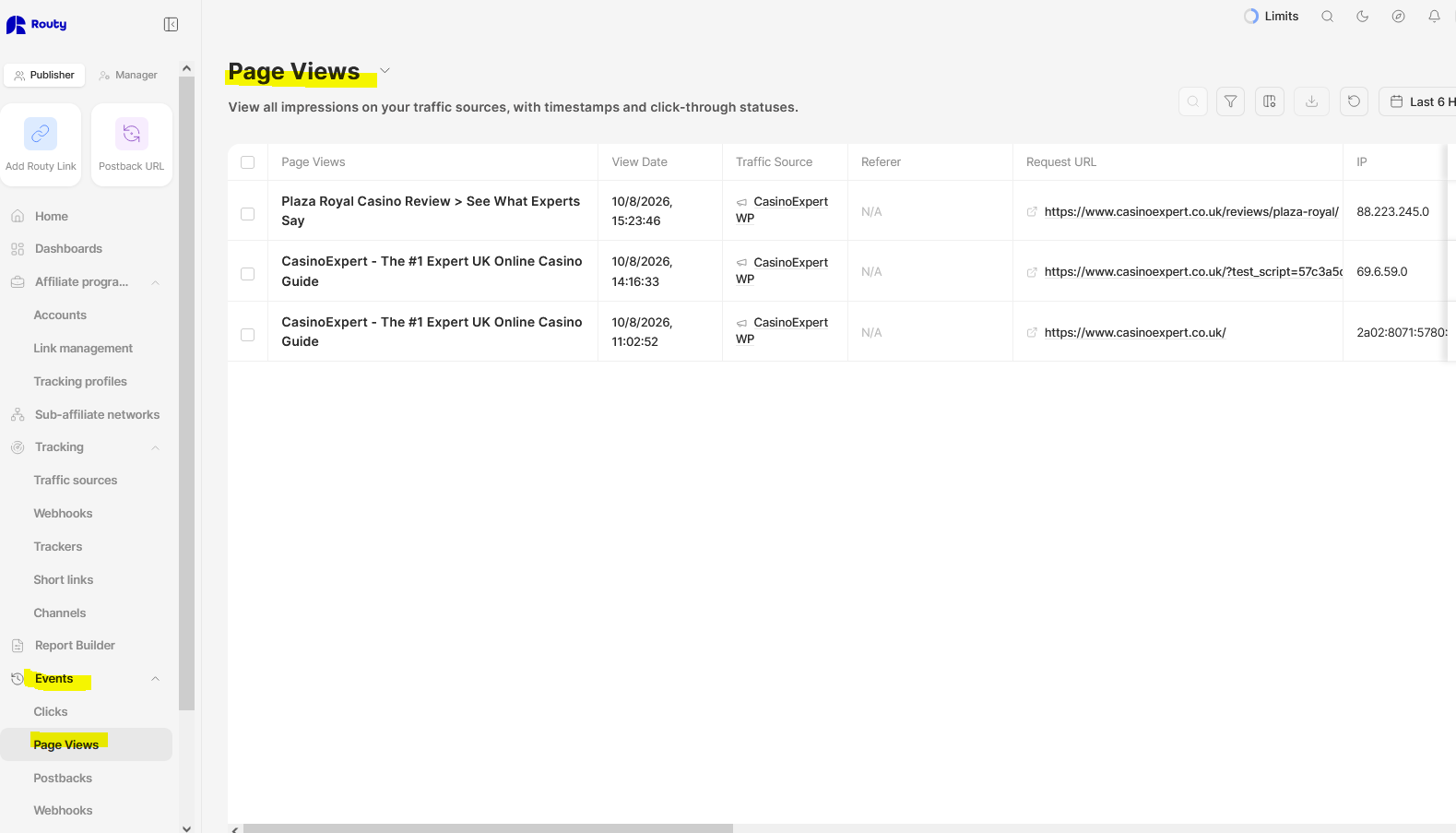Viewport: 1456px width, 833px height.
Task: Switch to dark mode moon icon
Action: pyautogui.click(x=1362, y=16)
